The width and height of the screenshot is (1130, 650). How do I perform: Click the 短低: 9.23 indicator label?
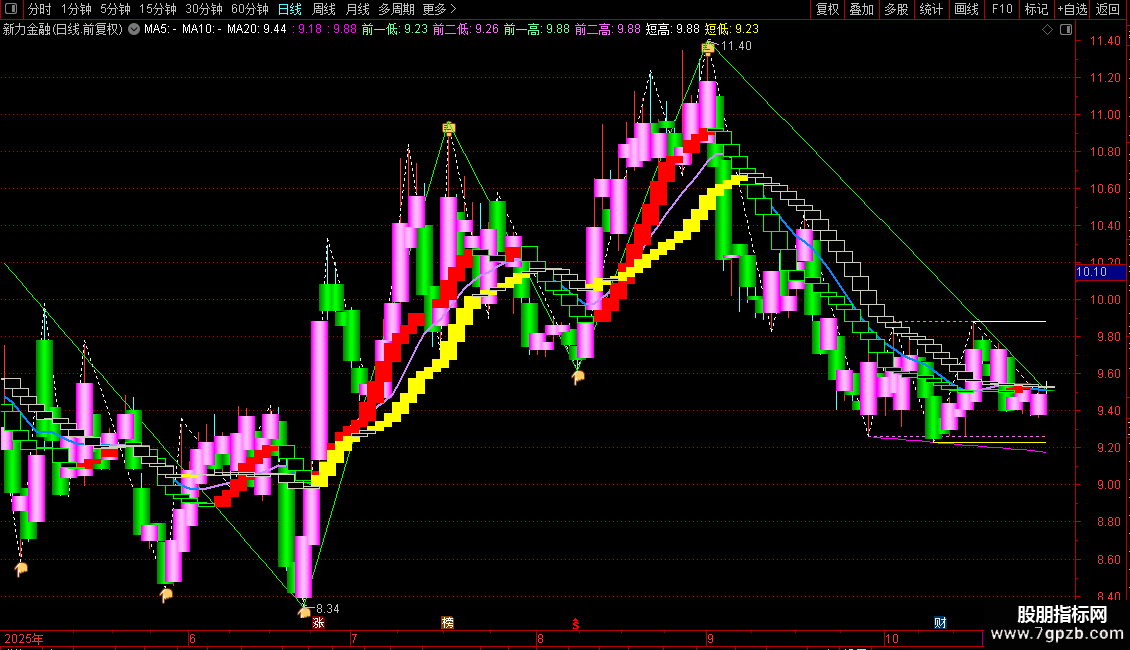coord(731,29)
